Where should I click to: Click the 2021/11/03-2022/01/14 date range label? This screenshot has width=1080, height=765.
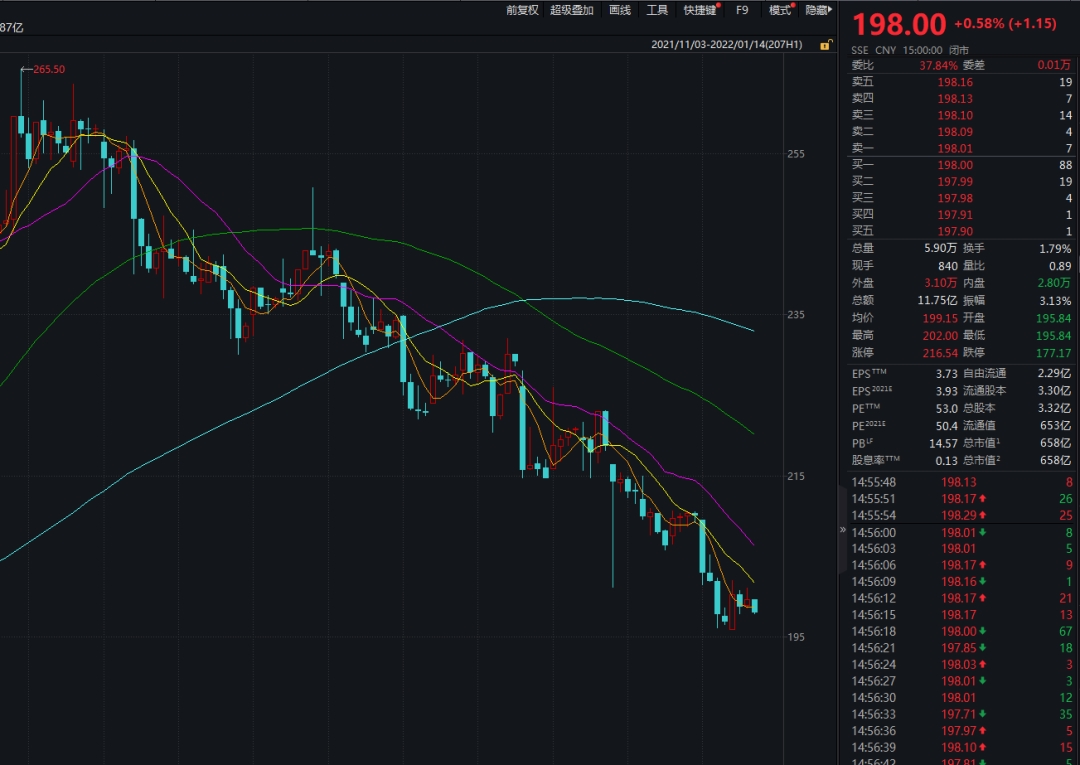click(x=727, y=45)
